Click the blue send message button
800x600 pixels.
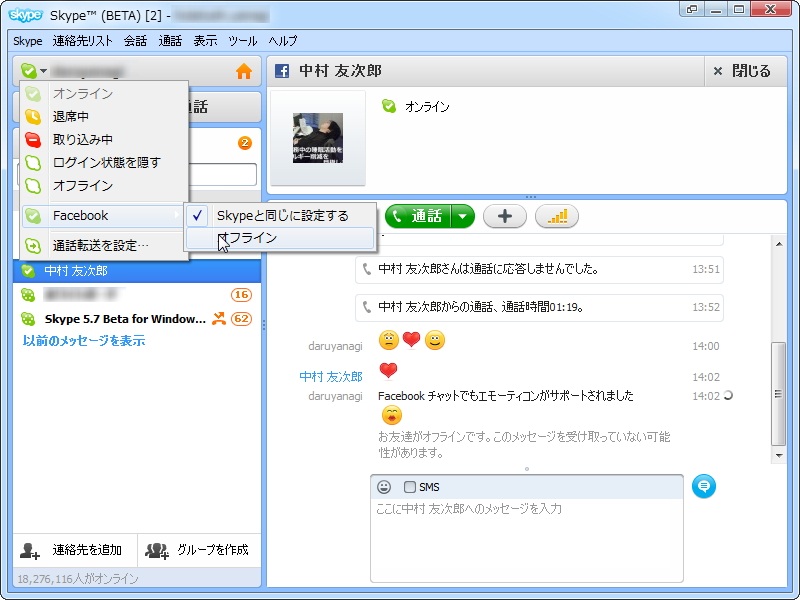704,486
